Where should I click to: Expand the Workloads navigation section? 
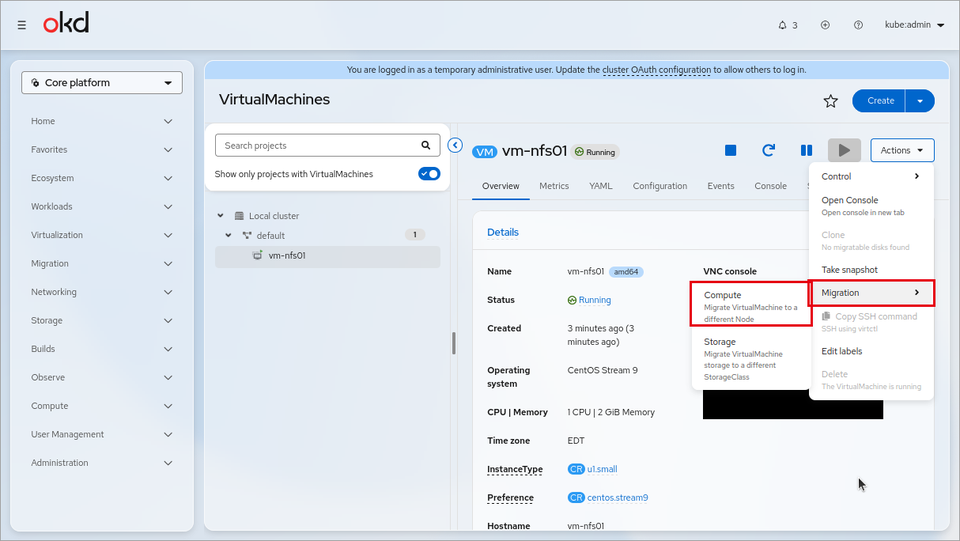pos(102,207)
